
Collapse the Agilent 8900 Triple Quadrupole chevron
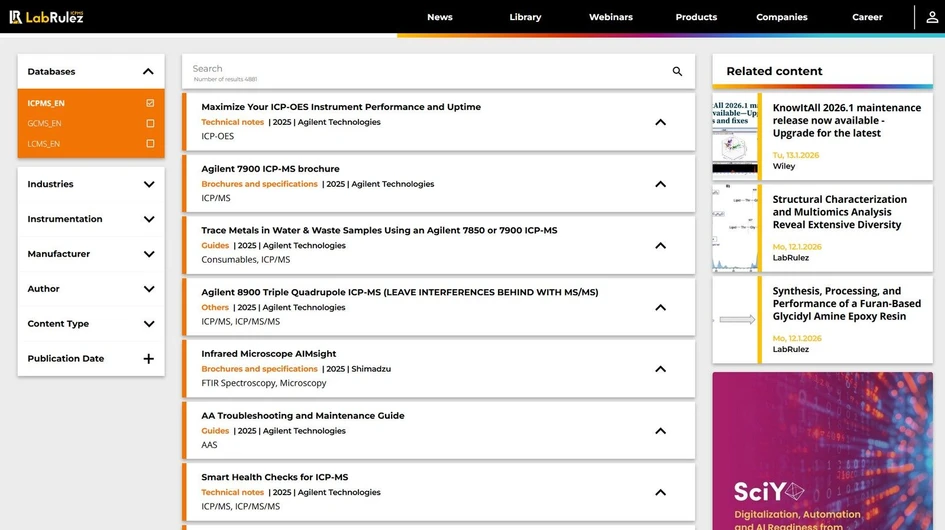coord(661,308)
